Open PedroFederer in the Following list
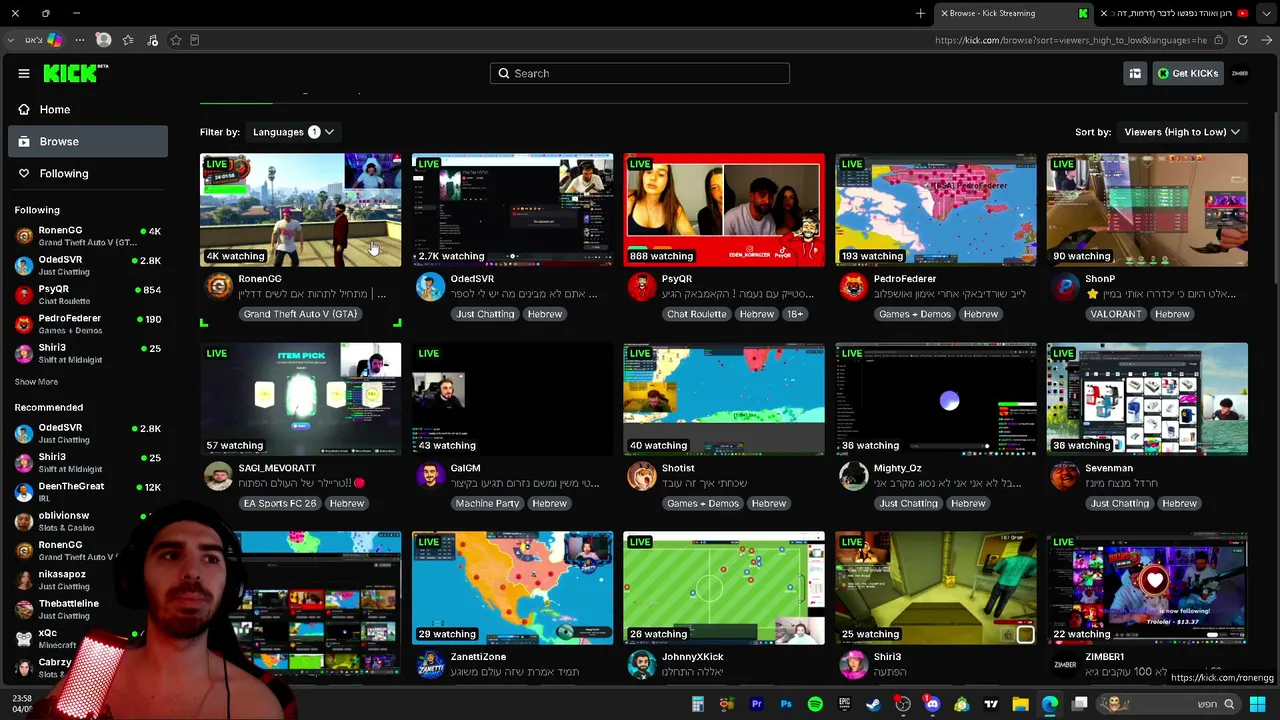The width and height of the screenshot is (1280, 720). pyautogui.click(x=88, y=324)
